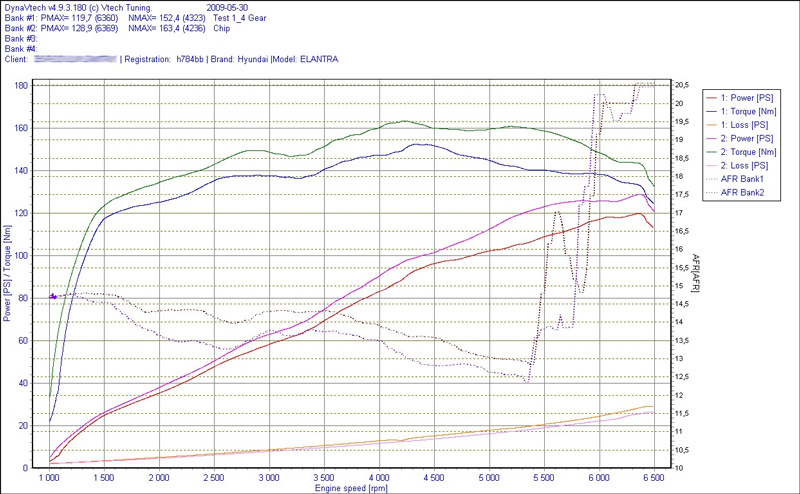This screenshot has height=494, width=800.
Task: Click the 2: Torque [Nm] legend item
Action: [749, 151]
